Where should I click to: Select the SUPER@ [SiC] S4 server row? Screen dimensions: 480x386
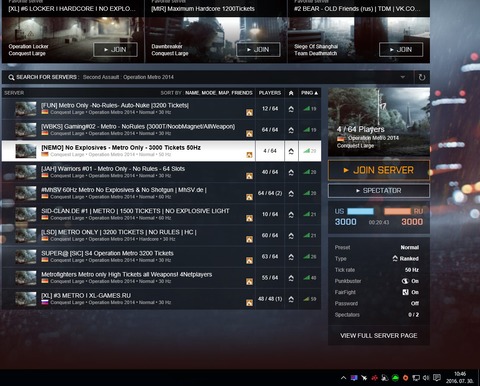(x=161, y=257)
